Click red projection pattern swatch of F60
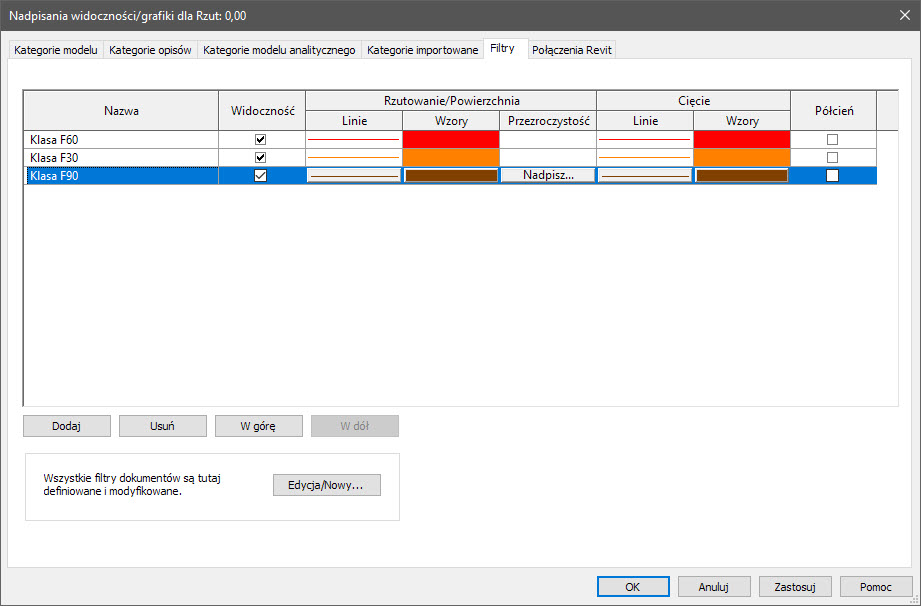Screen dimensions: 921x606 tap(451, 140)
